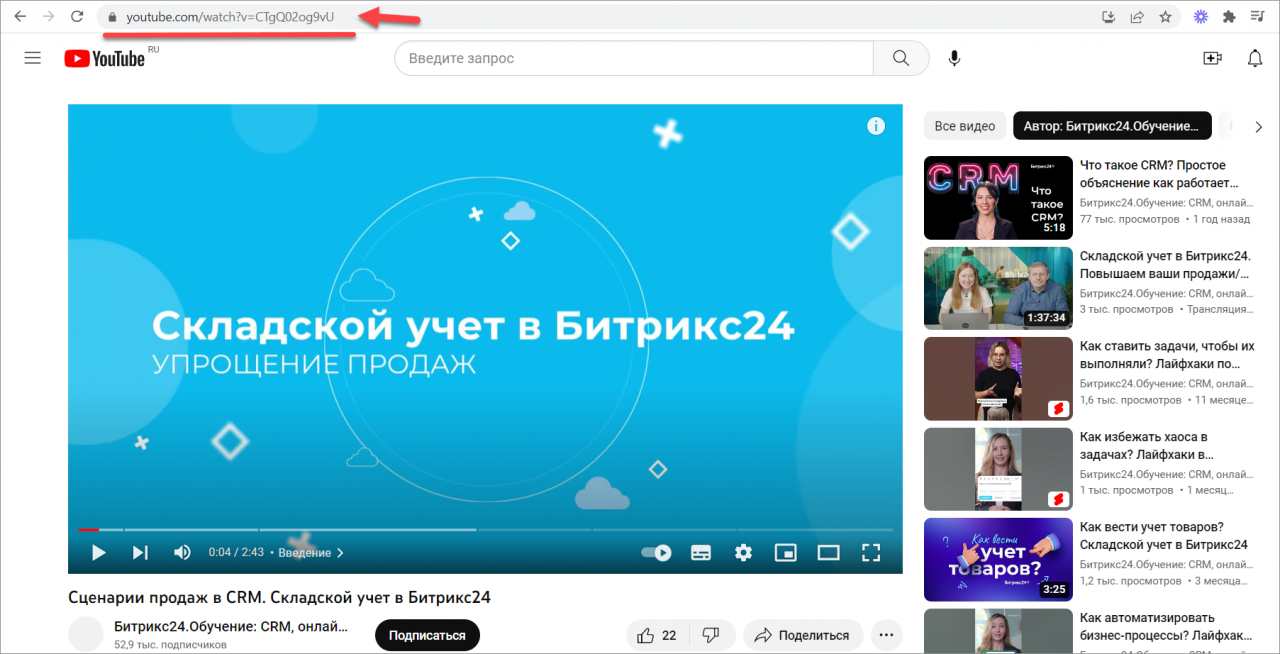This screenshot has height=654, width=1280.
Task: Open the Как ставить задачи shorts thumbnail
Action: tap(998, 378)
